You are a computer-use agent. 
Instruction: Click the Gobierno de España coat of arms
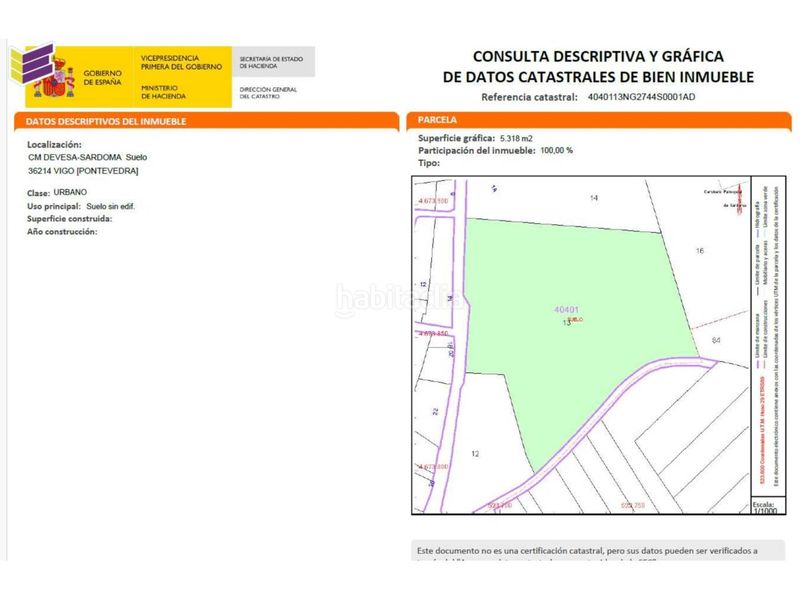click(x=55, y=80)
